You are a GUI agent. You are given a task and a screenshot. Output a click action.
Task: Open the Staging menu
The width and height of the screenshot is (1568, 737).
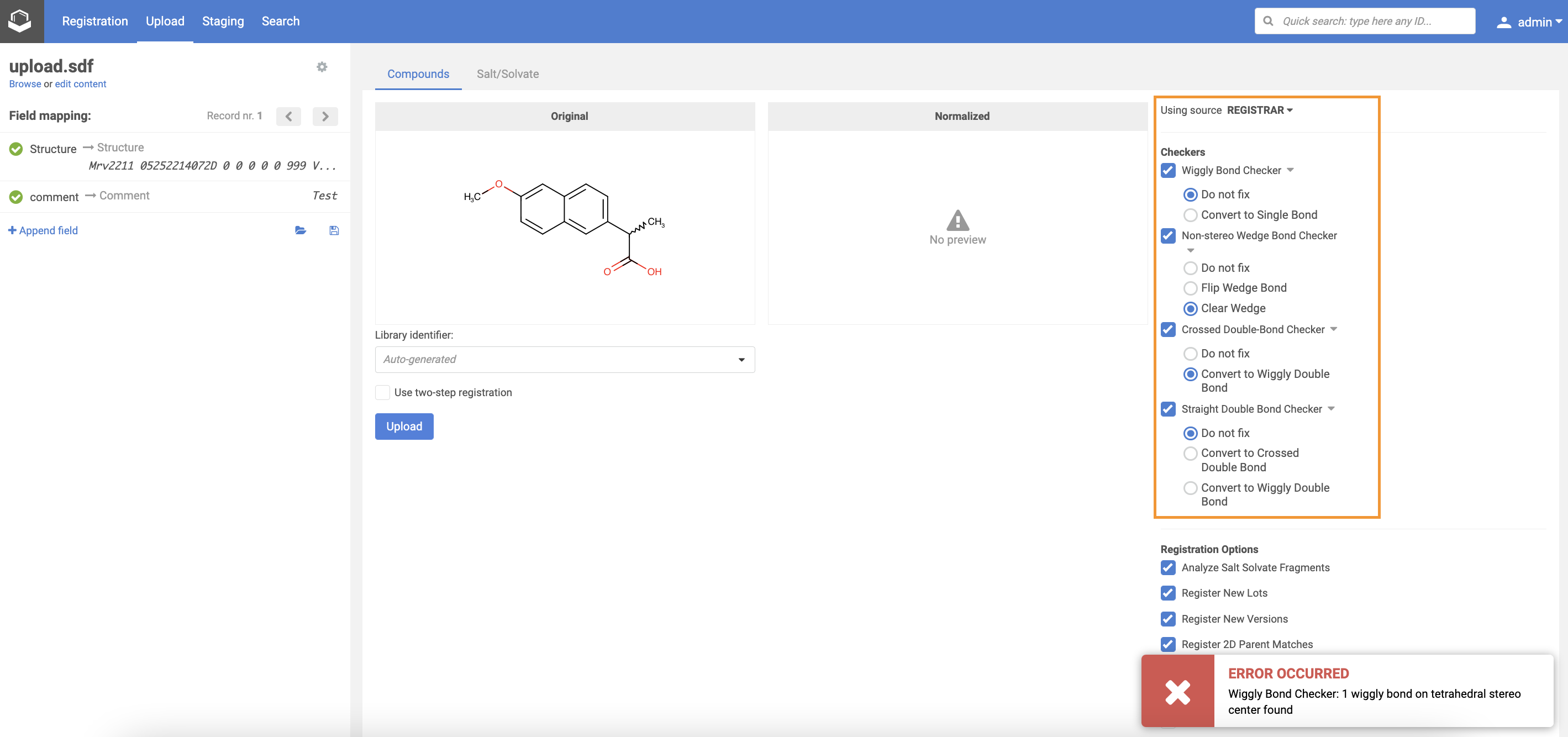click(223, 20)
